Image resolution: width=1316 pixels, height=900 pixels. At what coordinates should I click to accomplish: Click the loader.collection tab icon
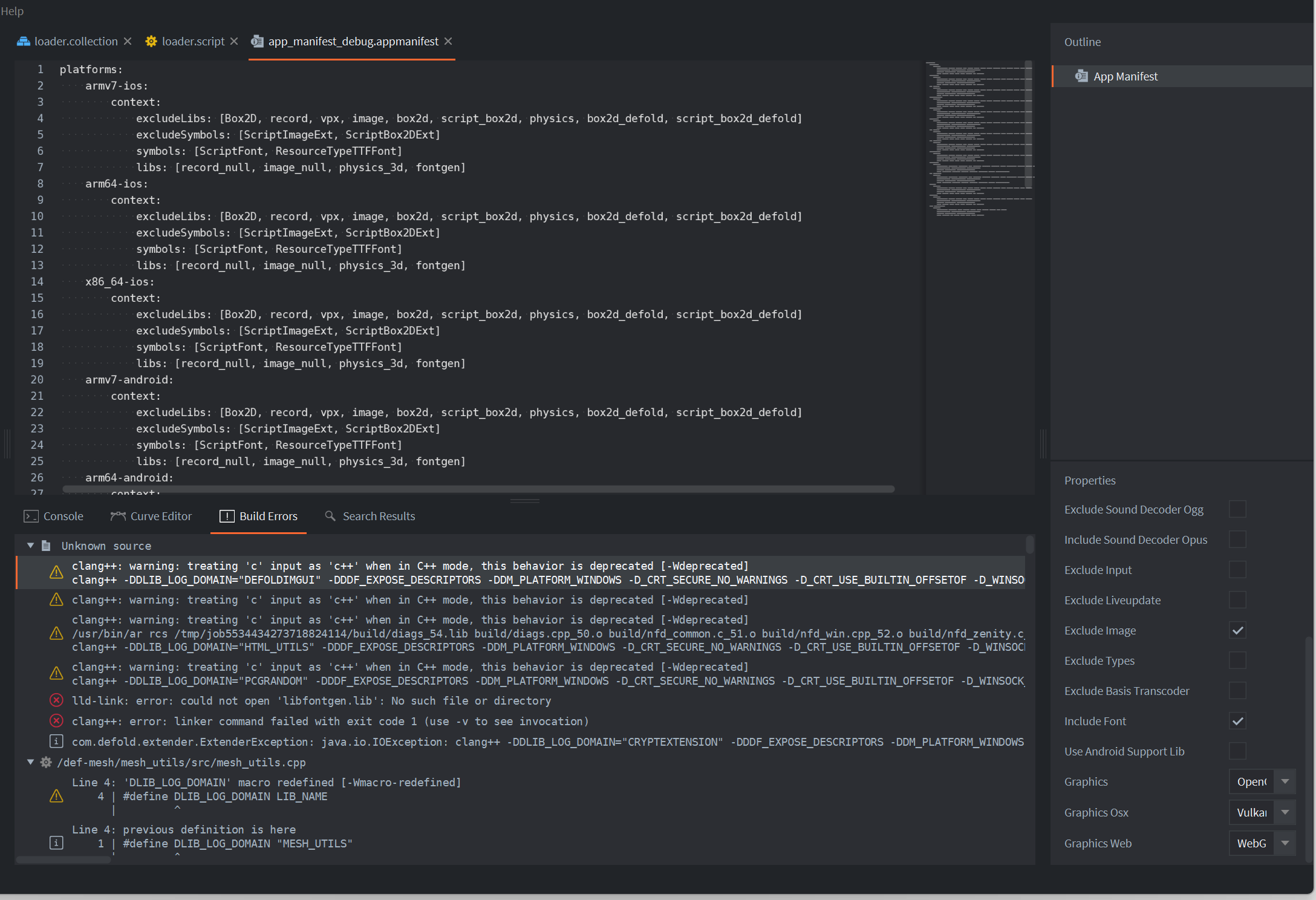pos(24,41)
